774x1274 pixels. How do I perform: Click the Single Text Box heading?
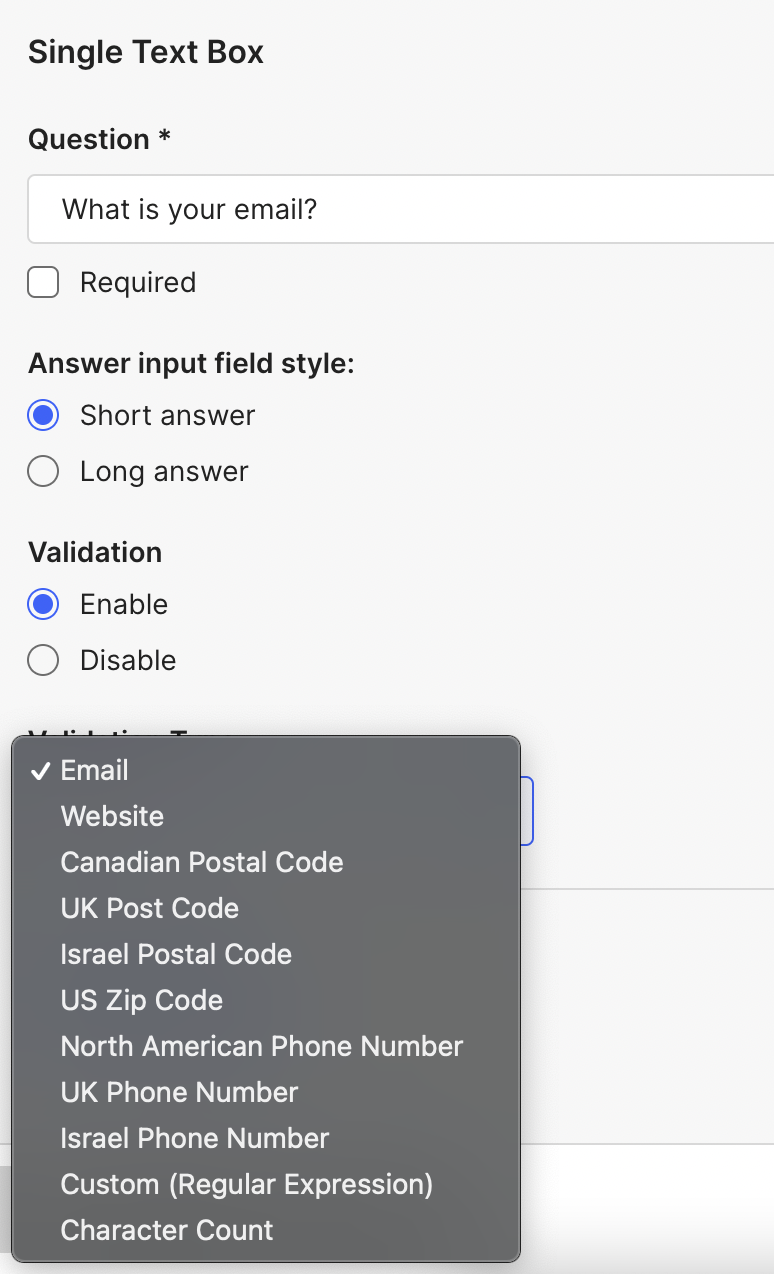point(146,52)
